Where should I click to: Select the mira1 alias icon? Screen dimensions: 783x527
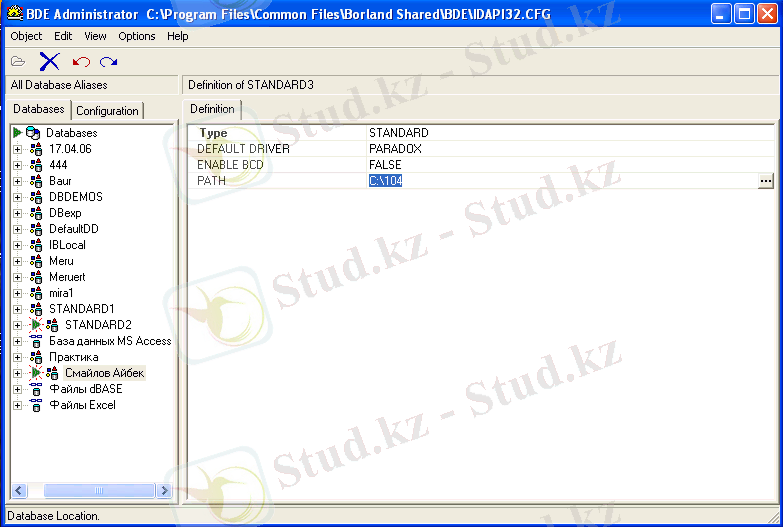[x=36, y=293]
